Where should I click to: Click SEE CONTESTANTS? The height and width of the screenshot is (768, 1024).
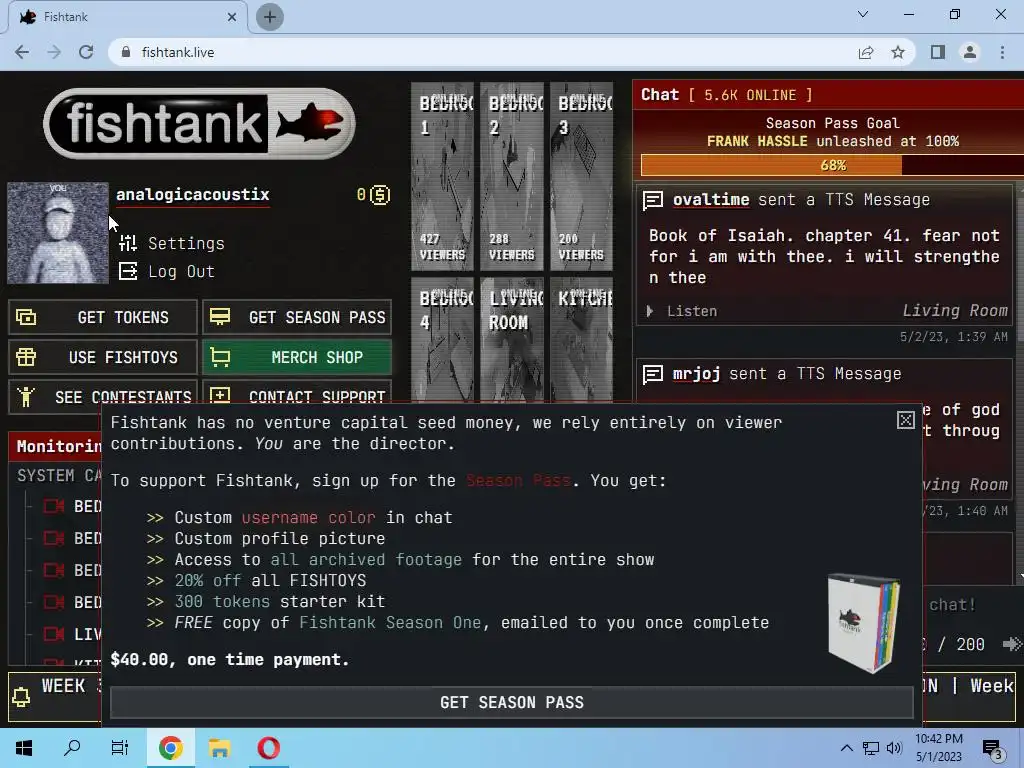pos(103,396)
